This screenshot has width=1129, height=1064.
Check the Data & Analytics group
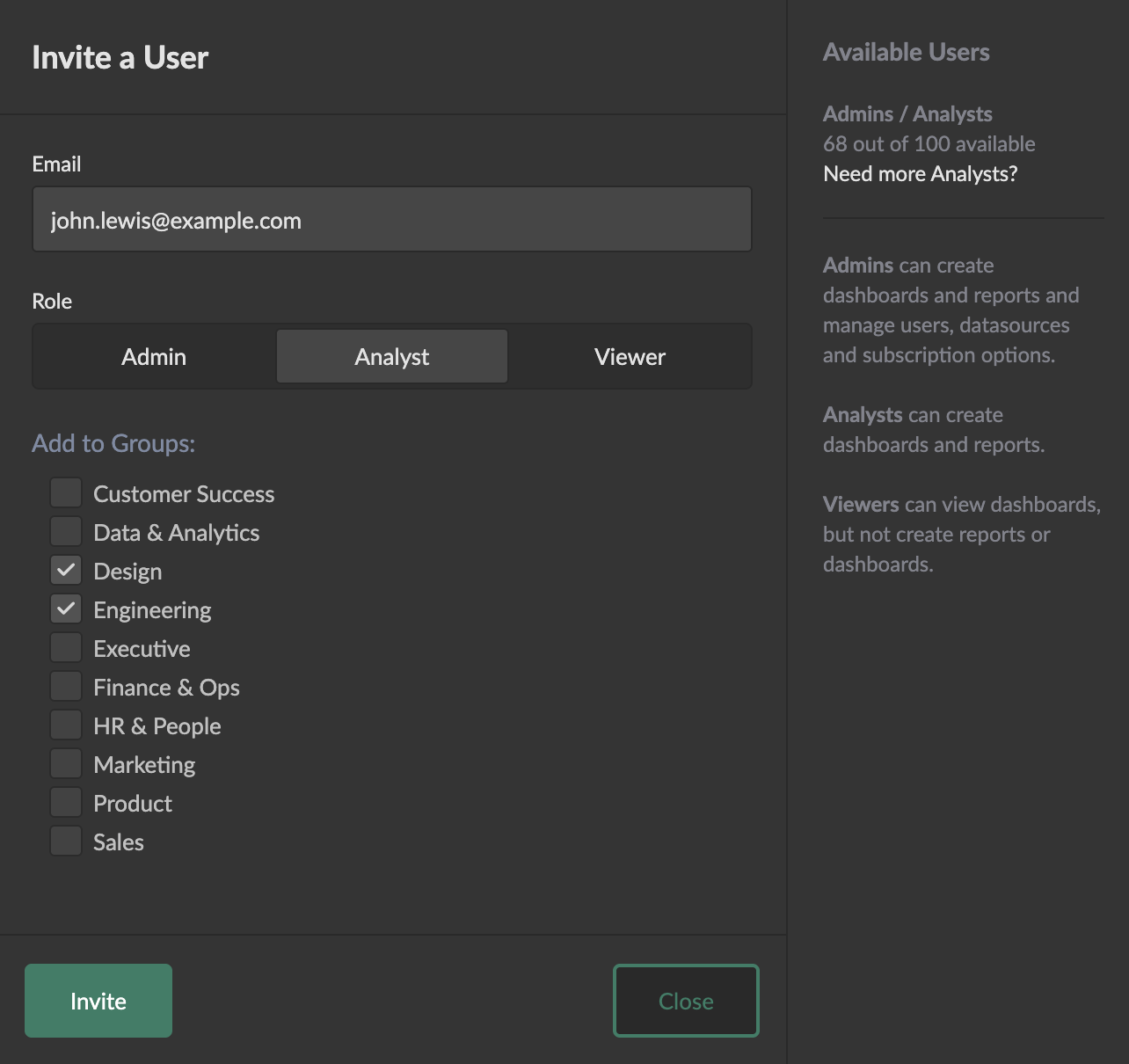click(x=66, y=532)
